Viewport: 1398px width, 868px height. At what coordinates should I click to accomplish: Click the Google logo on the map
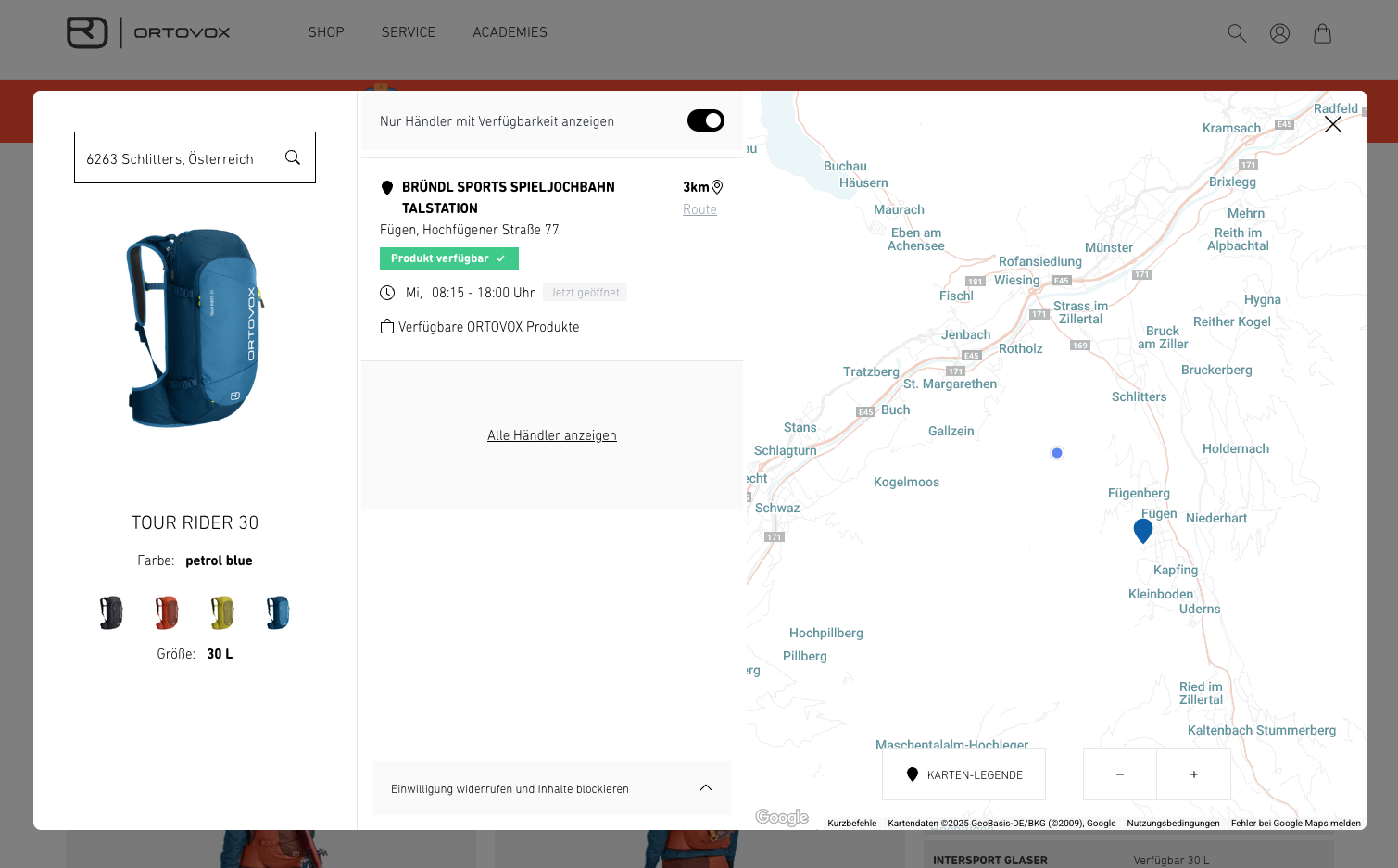click(782, 817)
